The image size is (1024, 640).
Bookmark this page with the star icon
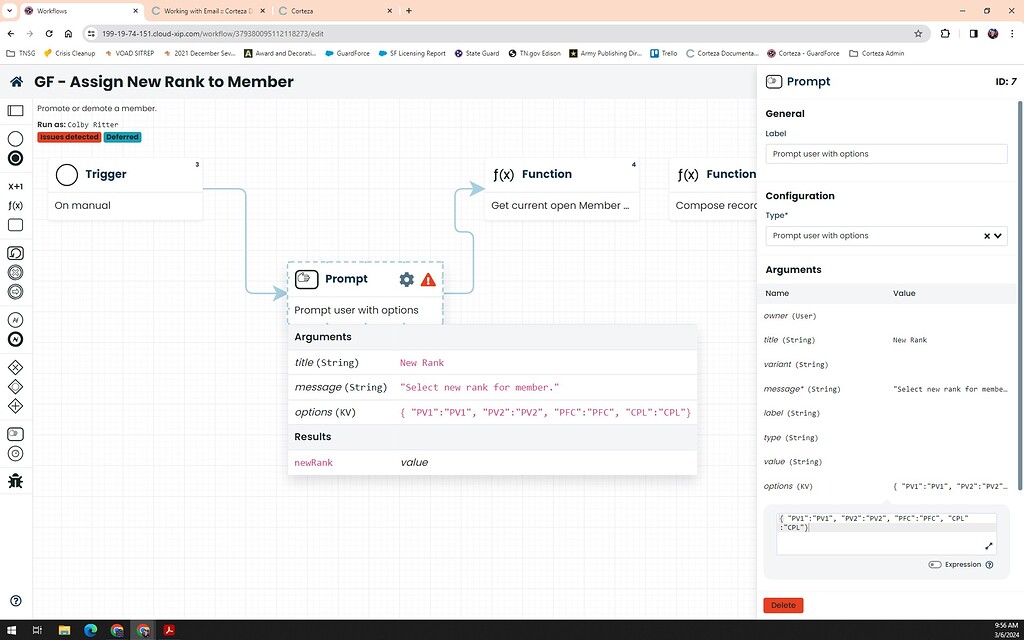(x=918, y=33)
